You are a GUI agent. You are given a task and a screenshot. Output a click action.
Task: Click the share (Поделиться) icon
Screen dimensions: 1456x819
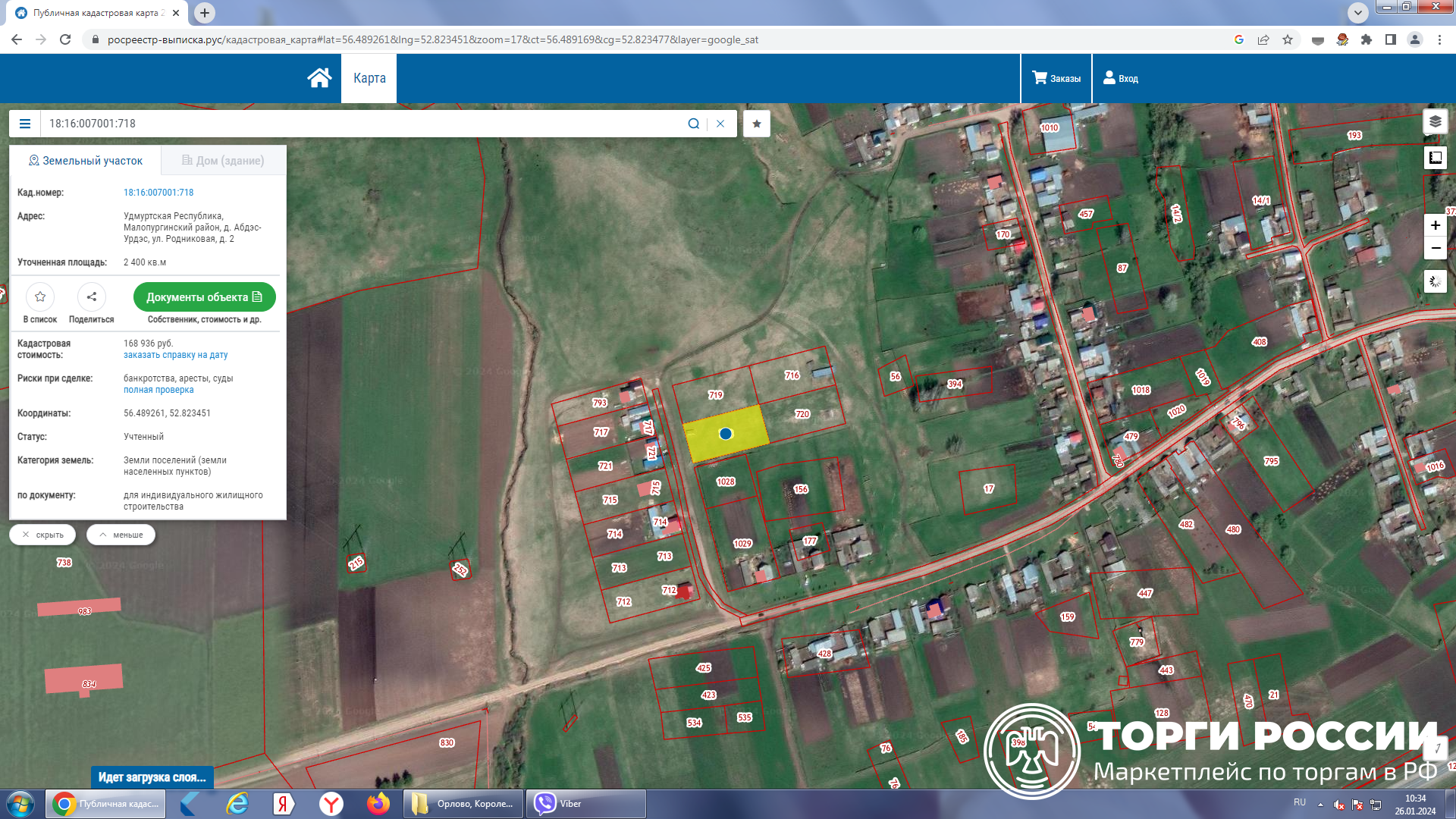(x=91, y=297)
